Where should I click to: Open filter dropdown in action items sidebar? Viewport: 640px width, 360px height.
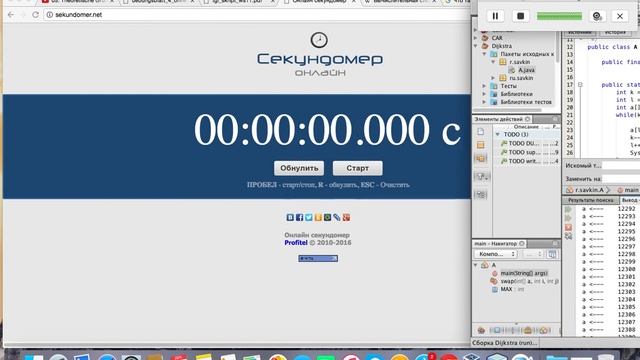click(482, 177)
